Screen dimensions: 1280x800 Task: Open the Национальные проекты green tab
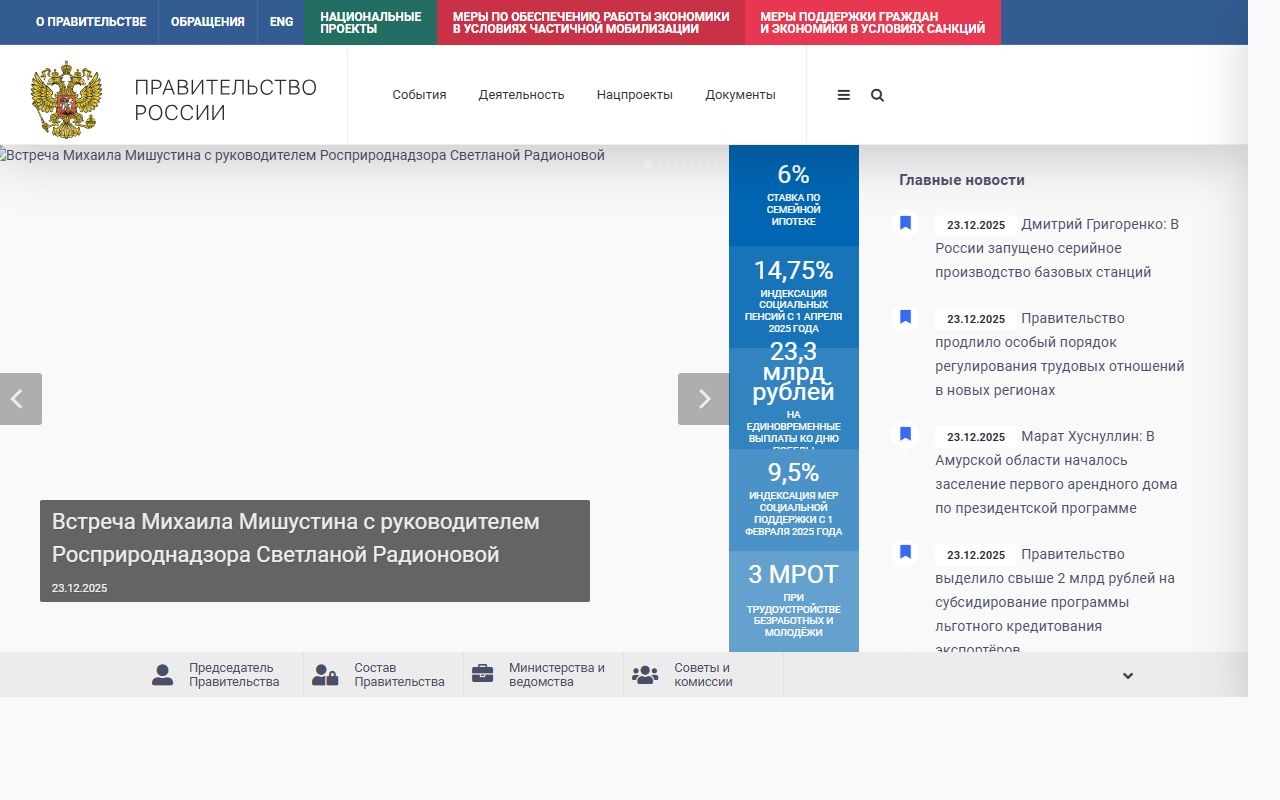[x=371, y=22]
